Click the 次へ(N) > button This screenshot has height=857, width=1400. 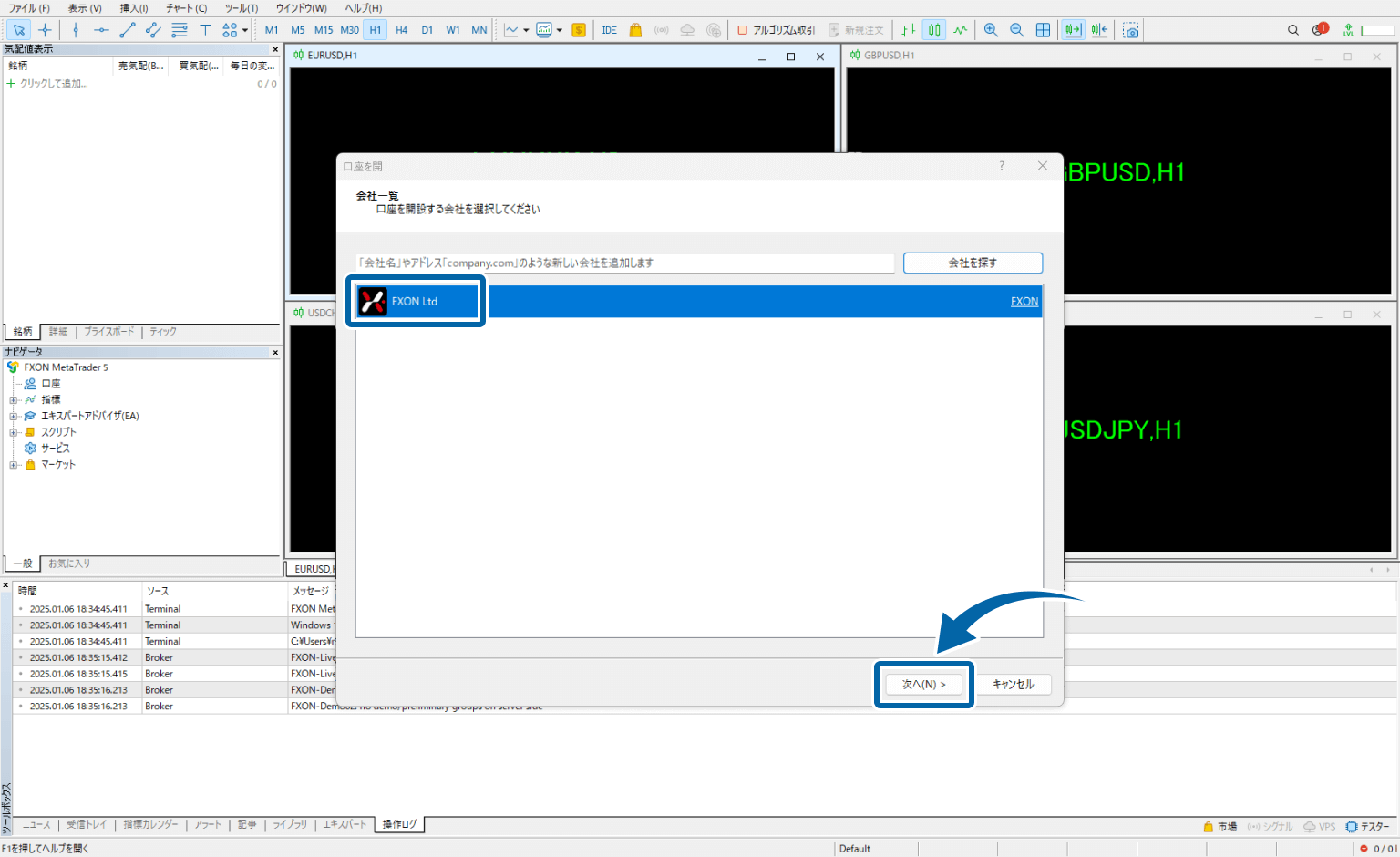coord(923,684)
